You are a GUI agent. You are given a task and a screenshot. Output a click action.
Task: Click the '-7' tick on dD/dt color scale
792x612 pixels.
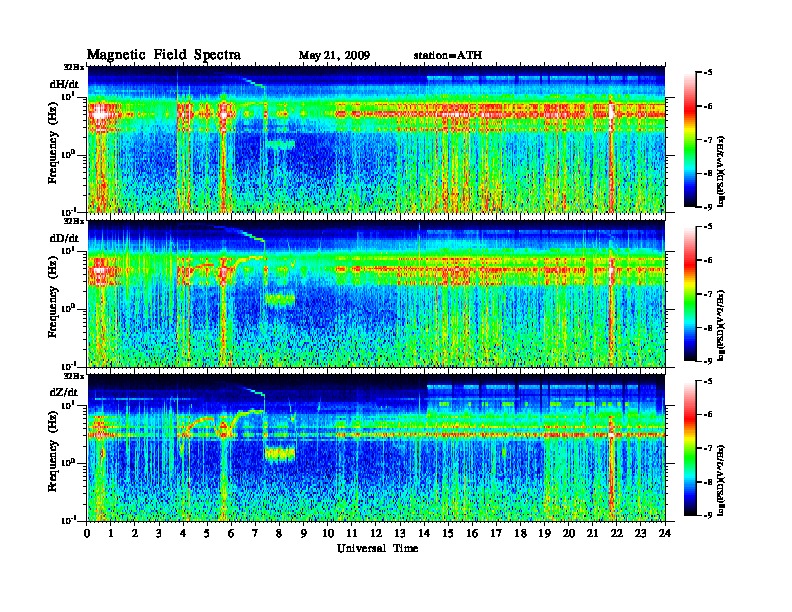(x=708, y=294)
